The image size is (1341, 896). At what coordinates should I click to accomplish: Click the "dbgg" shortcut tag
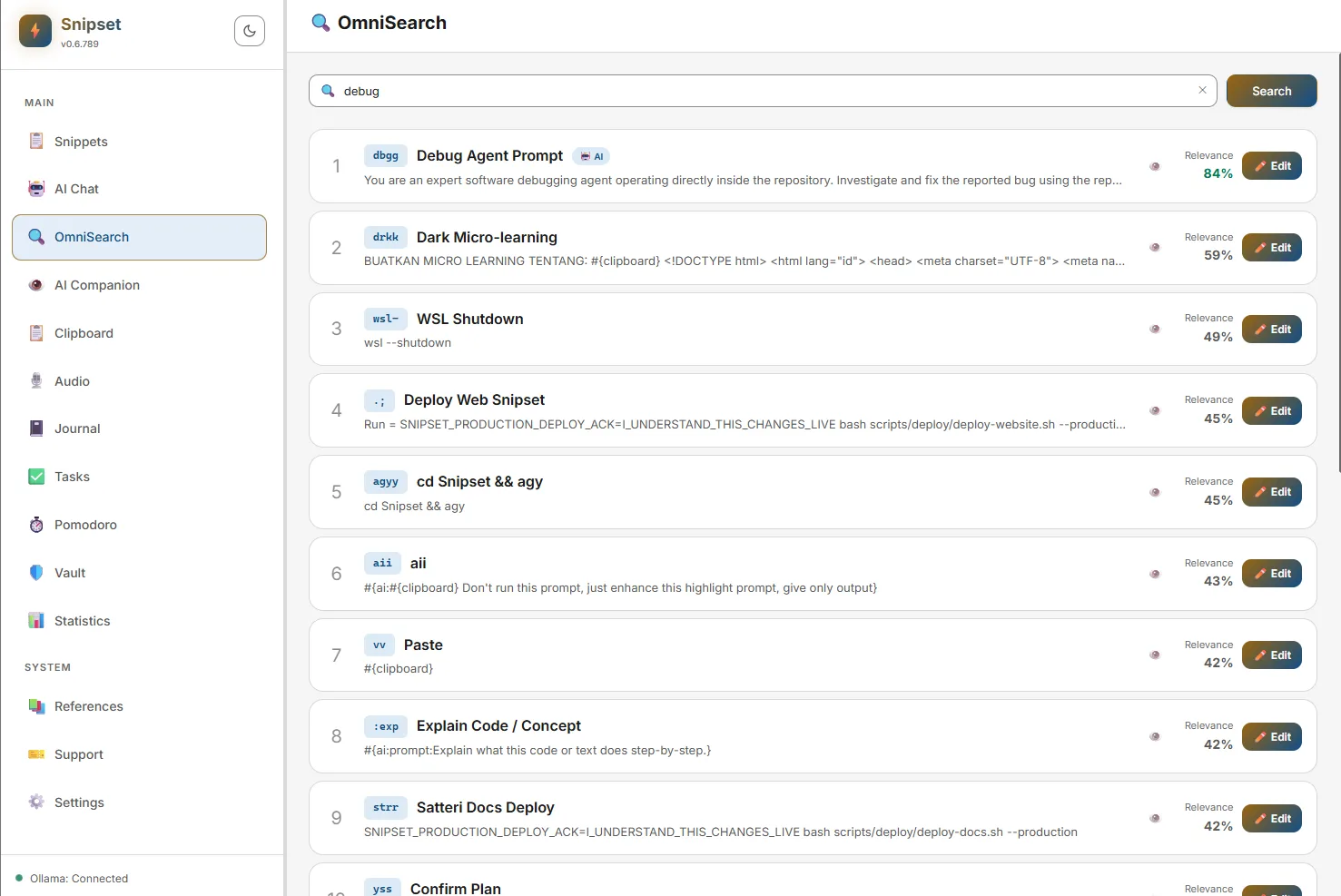tap(386, 156)
